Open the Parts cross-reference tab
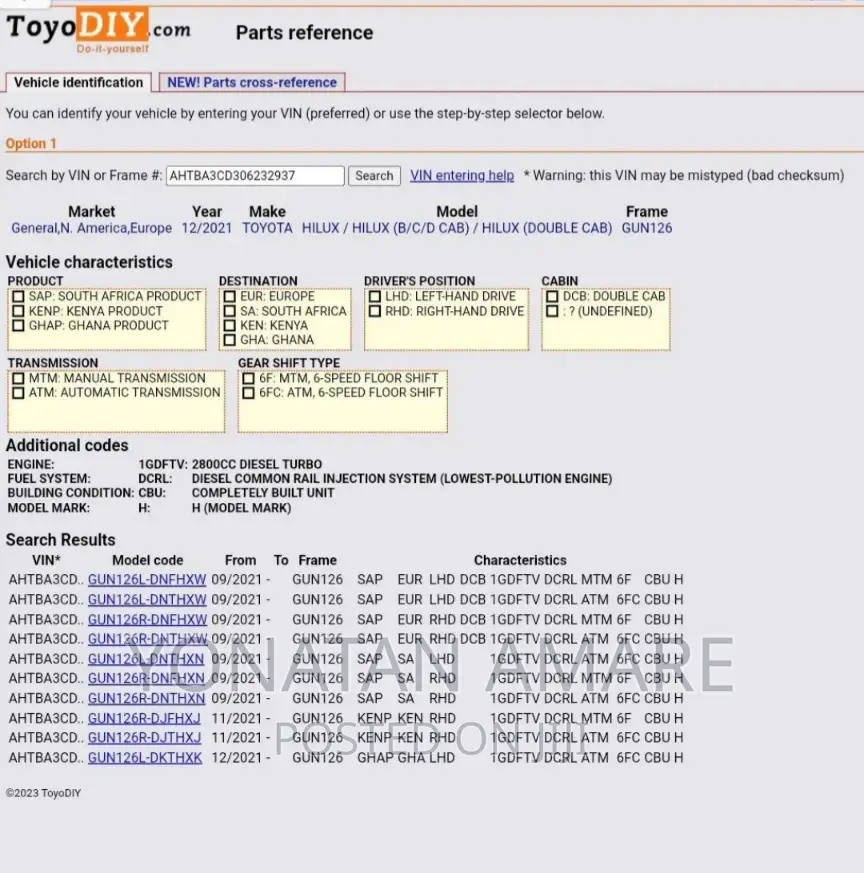The height and width of the screenshot is (873, 864). (x=253, y=83)
